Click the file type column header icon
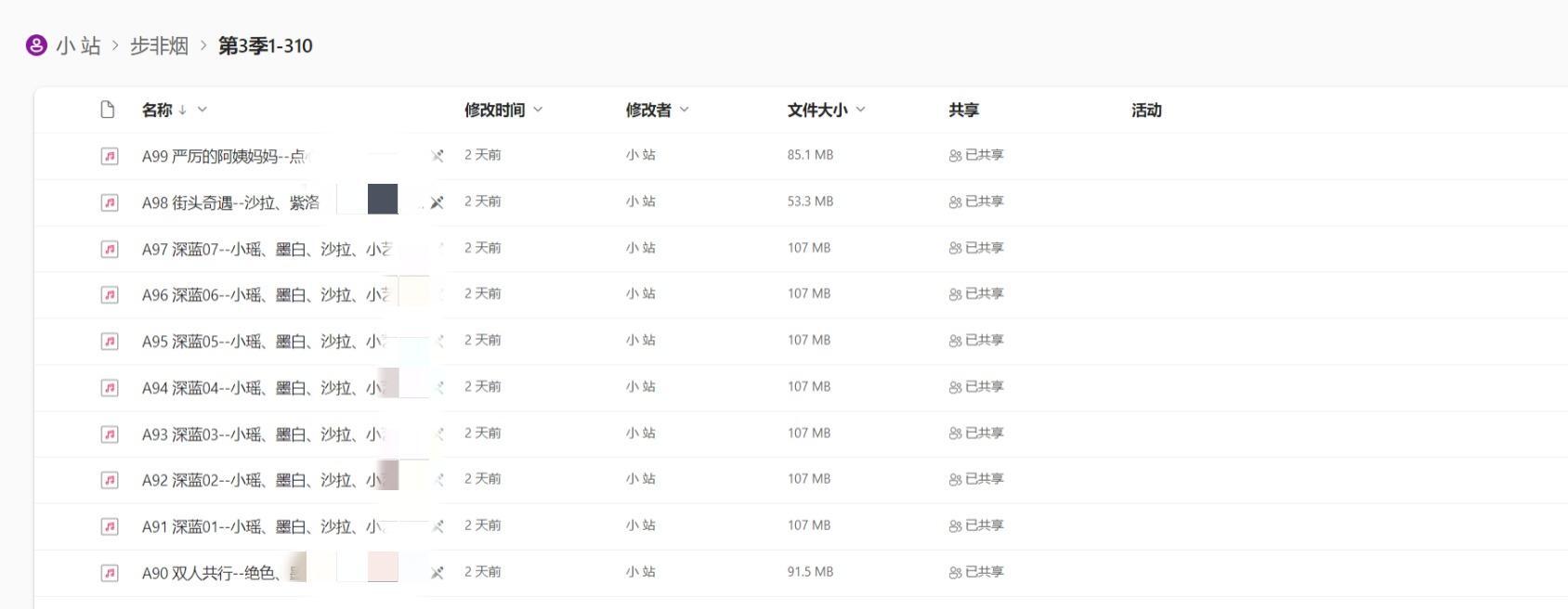The width and height of the screenshot is (1568, 609). coord(108,110)
